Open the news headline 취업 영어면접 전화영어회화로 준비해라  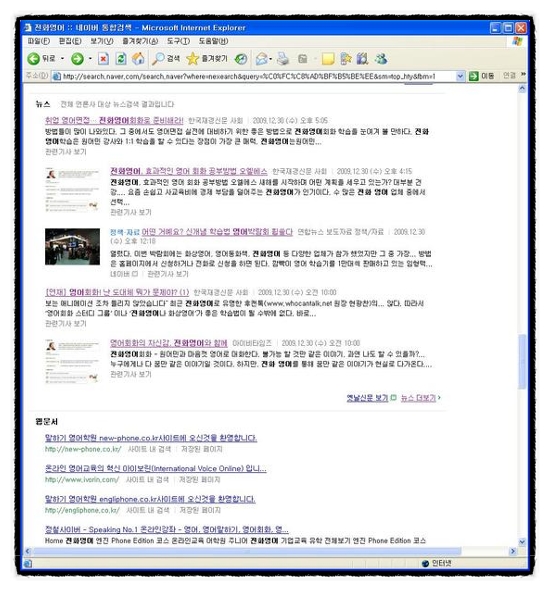(x=114, y=120)
